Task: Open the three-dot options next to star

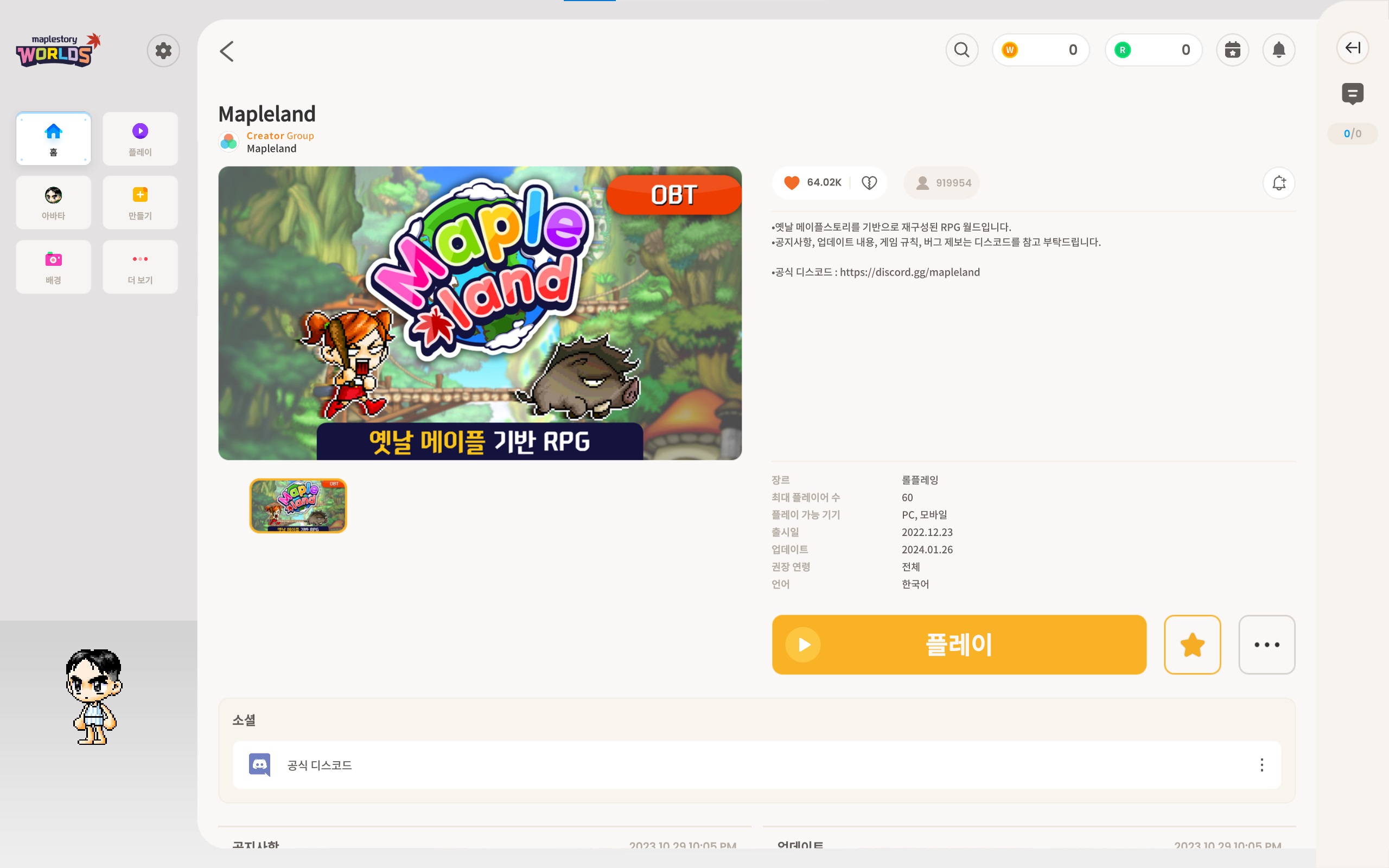Action: (1267, 644)
